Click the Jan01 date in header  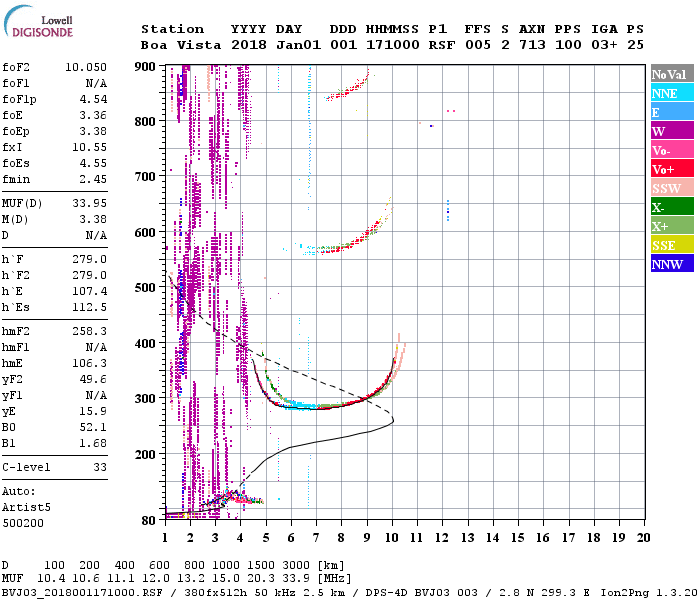(x=298, y=45)
